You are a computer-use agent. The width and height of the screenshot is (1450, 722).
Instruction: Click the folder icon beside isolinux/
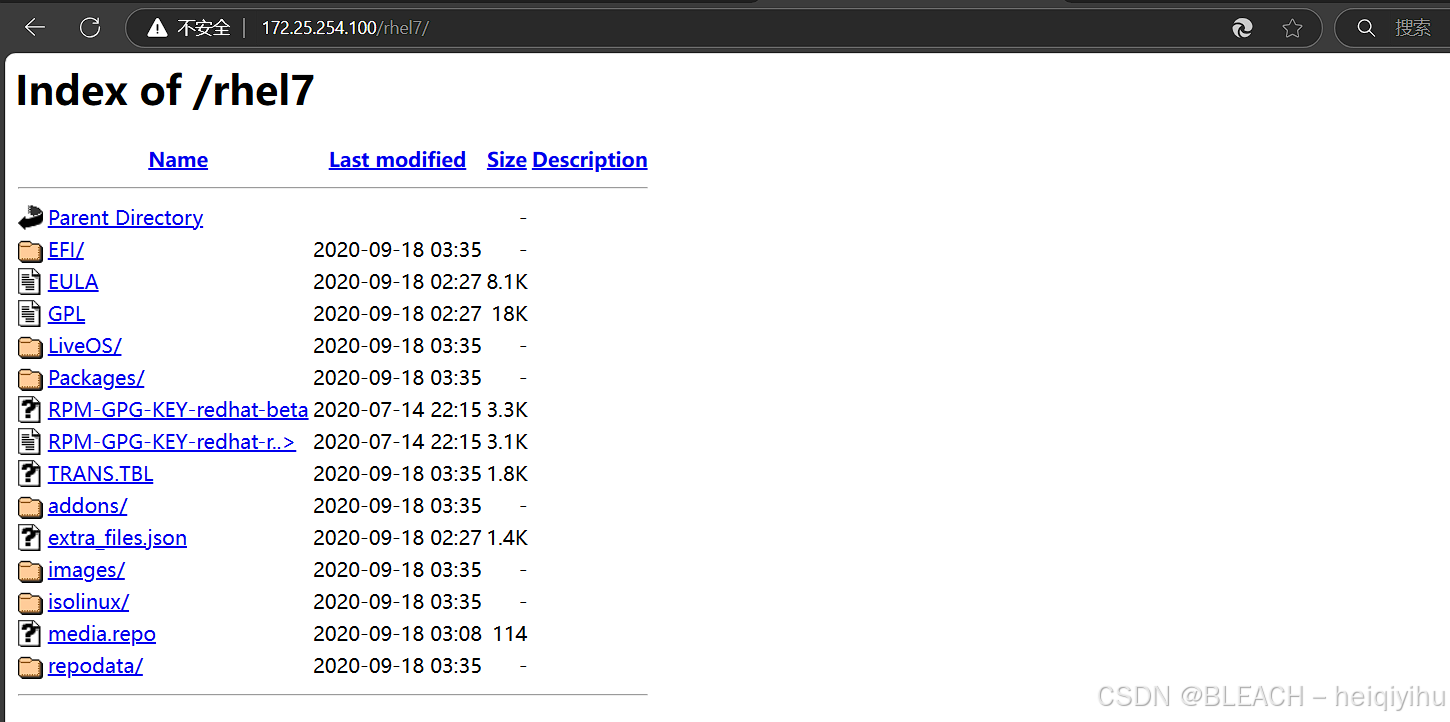pos(31,602)
